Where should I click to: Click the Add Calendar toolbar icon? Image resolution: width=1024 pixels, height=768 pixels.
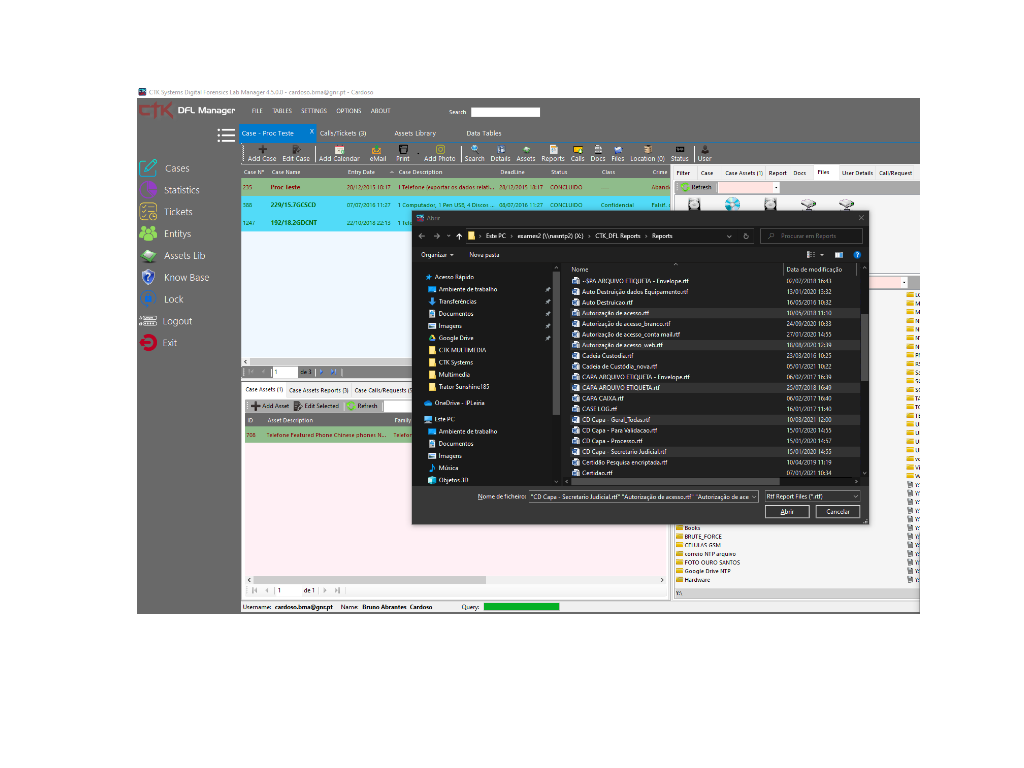(x=339, y=149)
